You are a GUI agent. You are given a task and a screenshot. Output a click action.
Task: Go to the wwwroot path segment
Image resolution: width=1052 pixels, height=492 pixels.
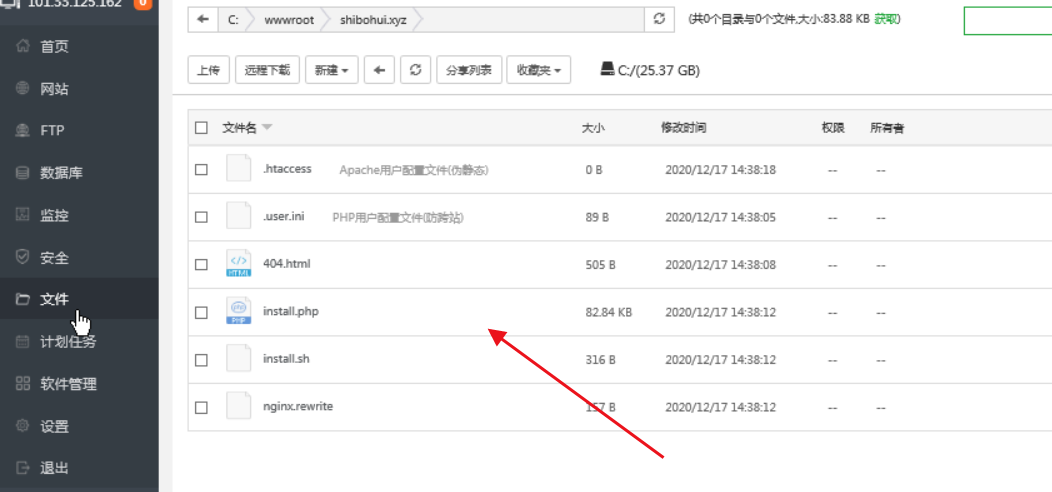pyautogui.click(x=288, y=19)
